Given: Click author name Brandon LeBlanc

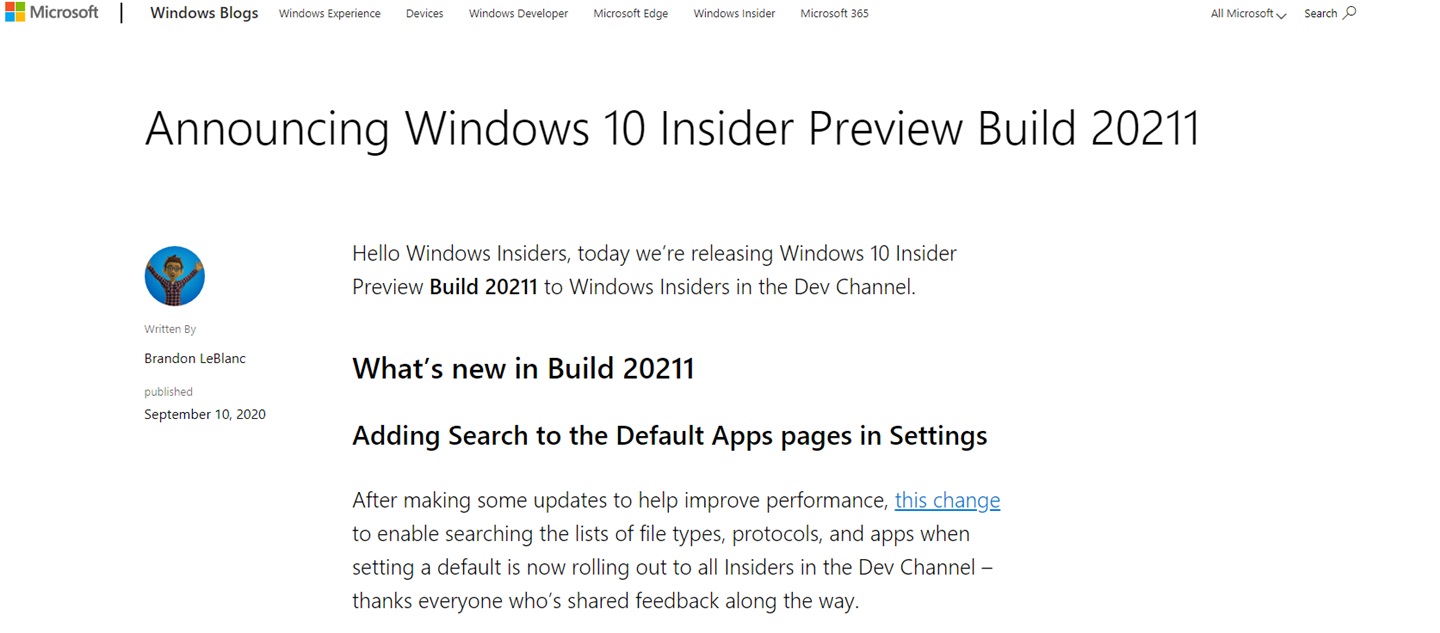Looking at the screenshot, I should click(x=194, y=358).
